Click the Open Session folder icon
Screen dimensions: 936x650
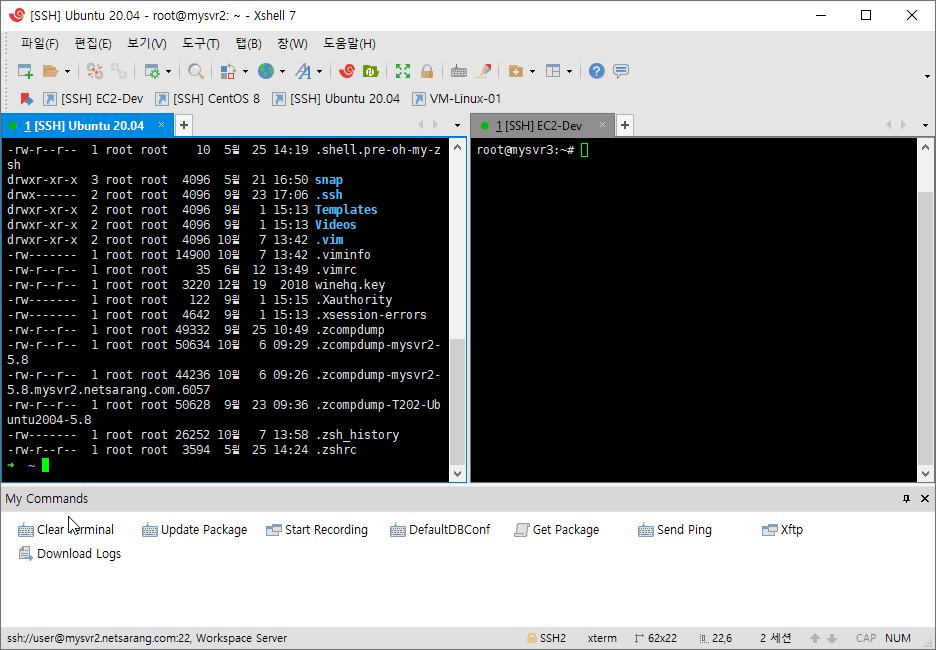pos(51,72)
